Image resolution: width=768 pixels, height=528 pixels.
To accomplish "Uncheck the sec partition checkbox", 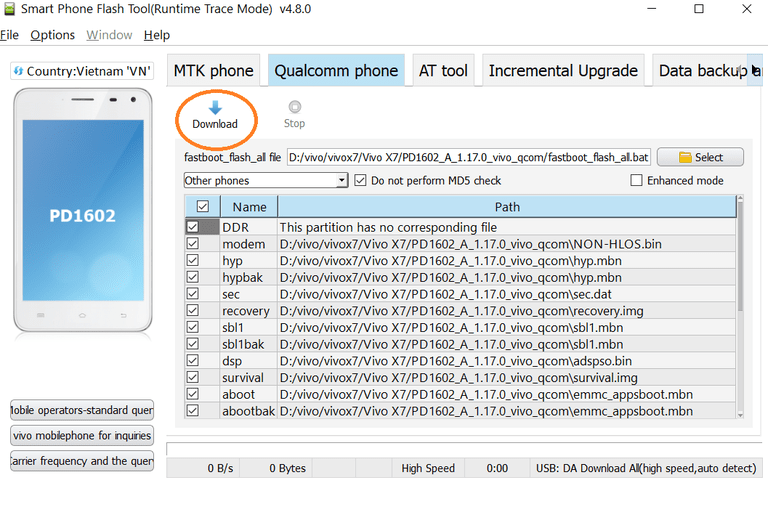I will [x=192, y=293].
